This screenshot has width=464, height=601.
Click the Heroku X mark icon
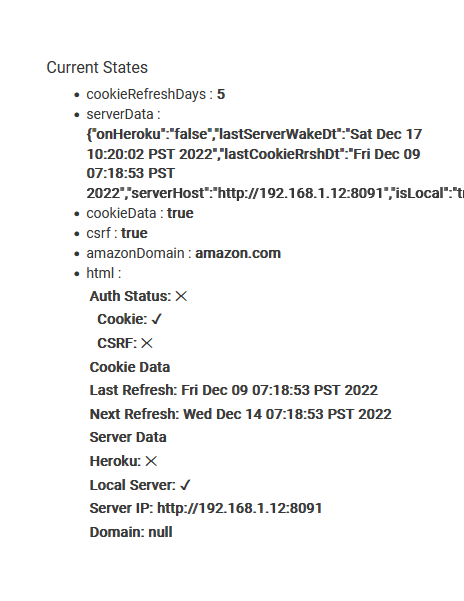[151, 461]
